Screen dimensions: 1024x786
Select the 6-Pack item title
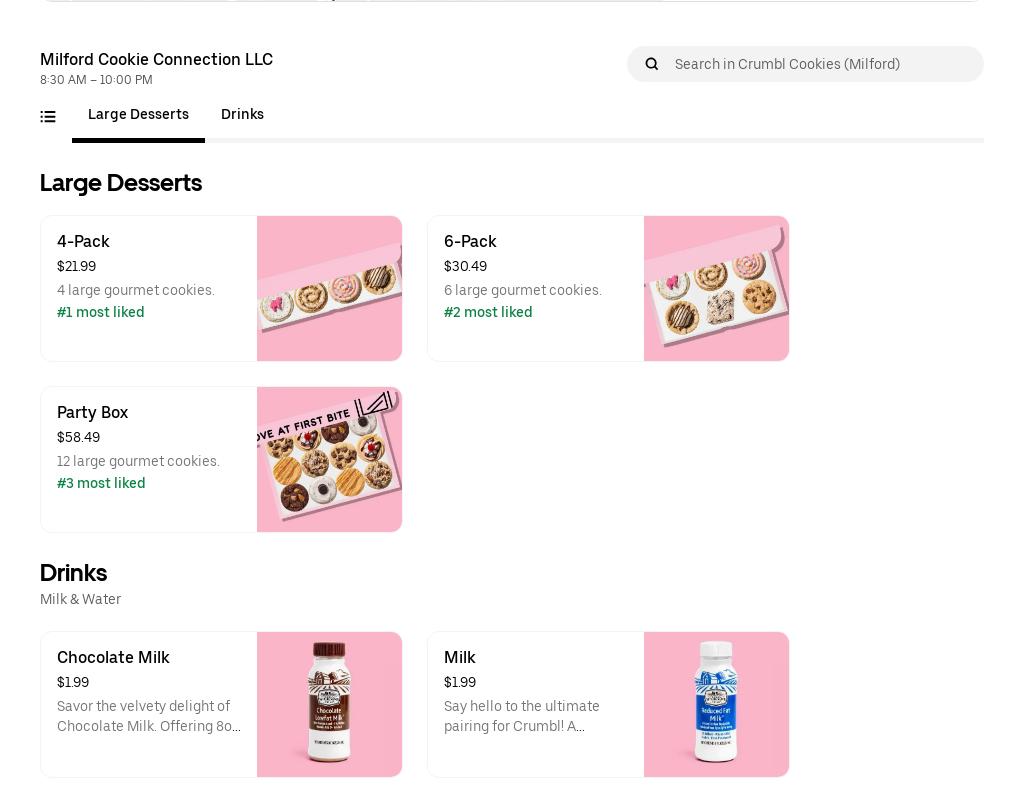click(470, 242)
